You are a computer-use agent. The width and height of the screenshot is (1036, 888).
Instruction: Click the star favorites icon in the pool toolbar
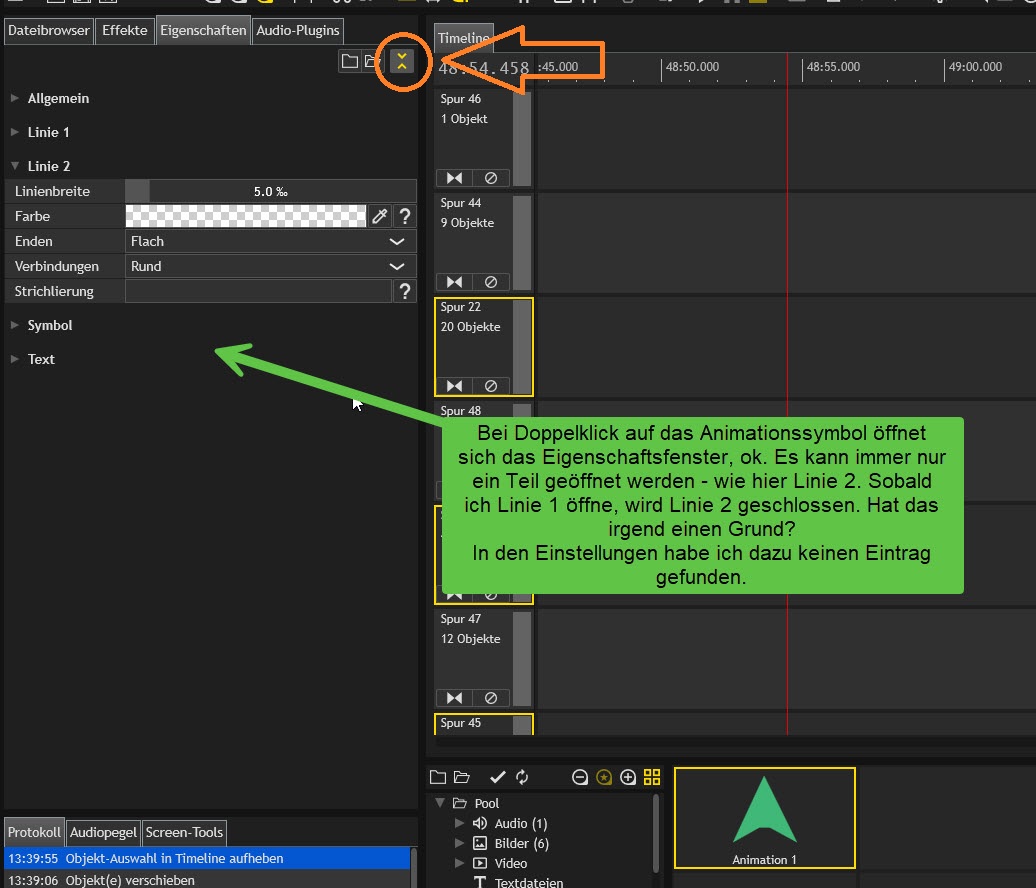point(604,777)
